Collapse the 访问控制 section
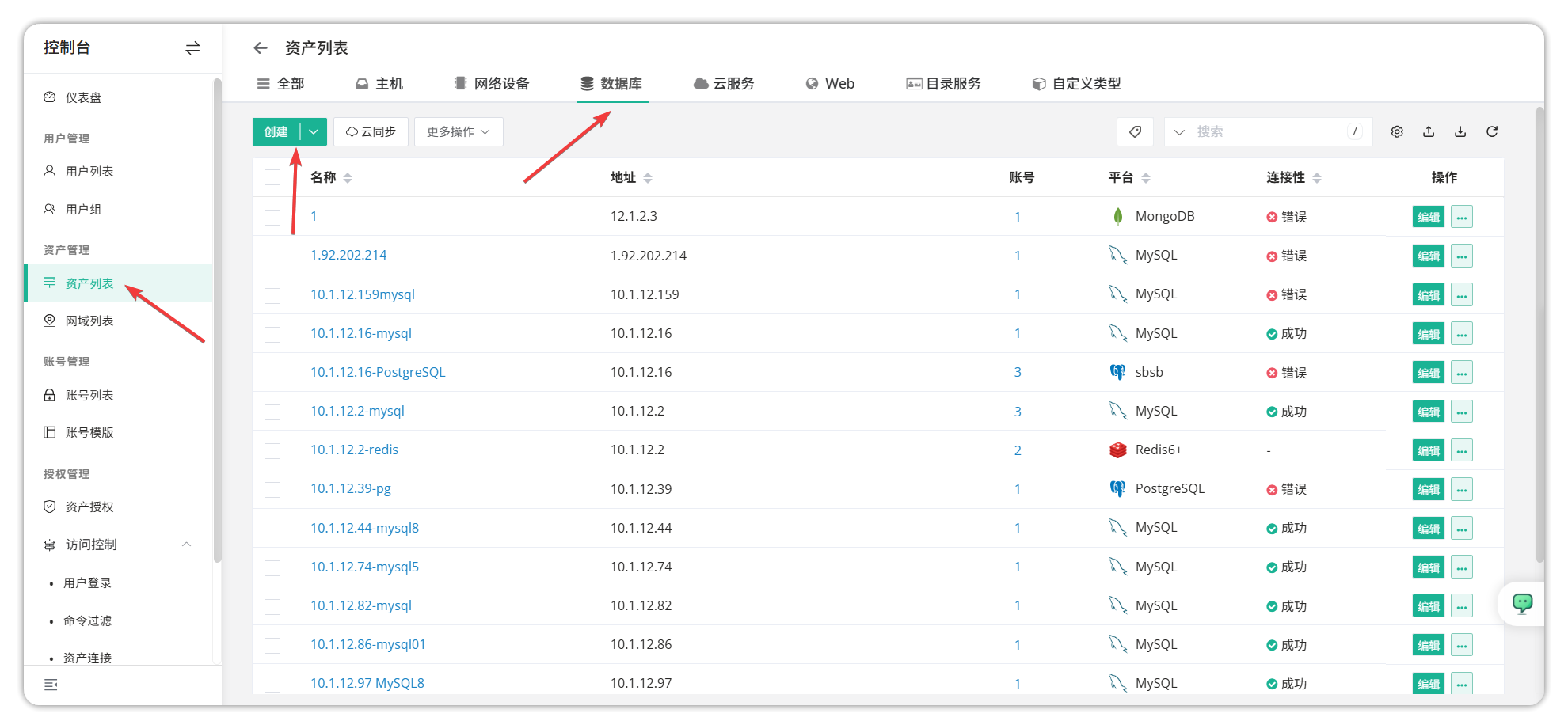 coord(187,545)
